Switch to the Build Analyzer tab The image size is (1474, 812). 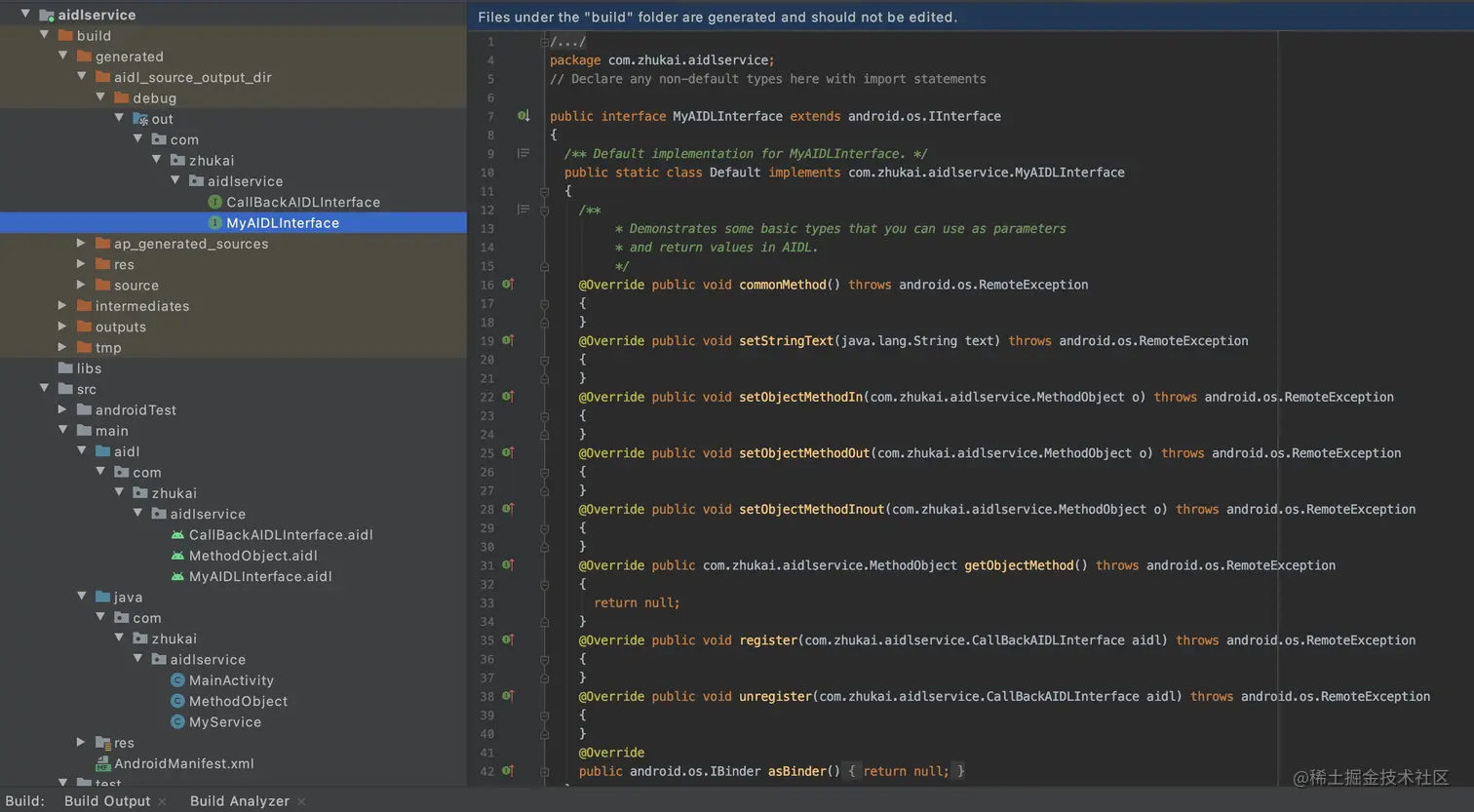[x=240, y=800]
